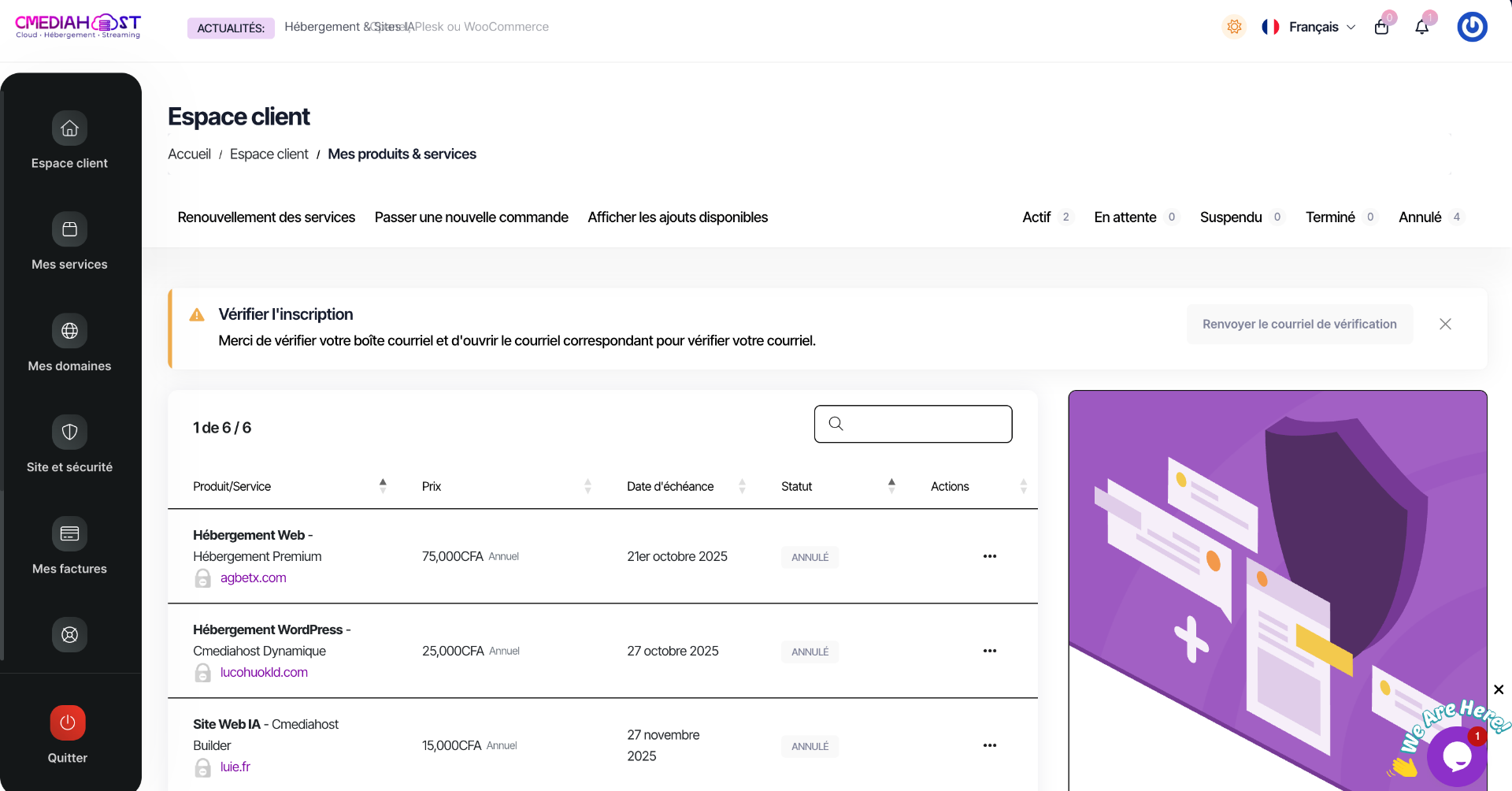Open the Français language dropdown
This screenshot has height=791, width=1512.
coord(1309,27)
